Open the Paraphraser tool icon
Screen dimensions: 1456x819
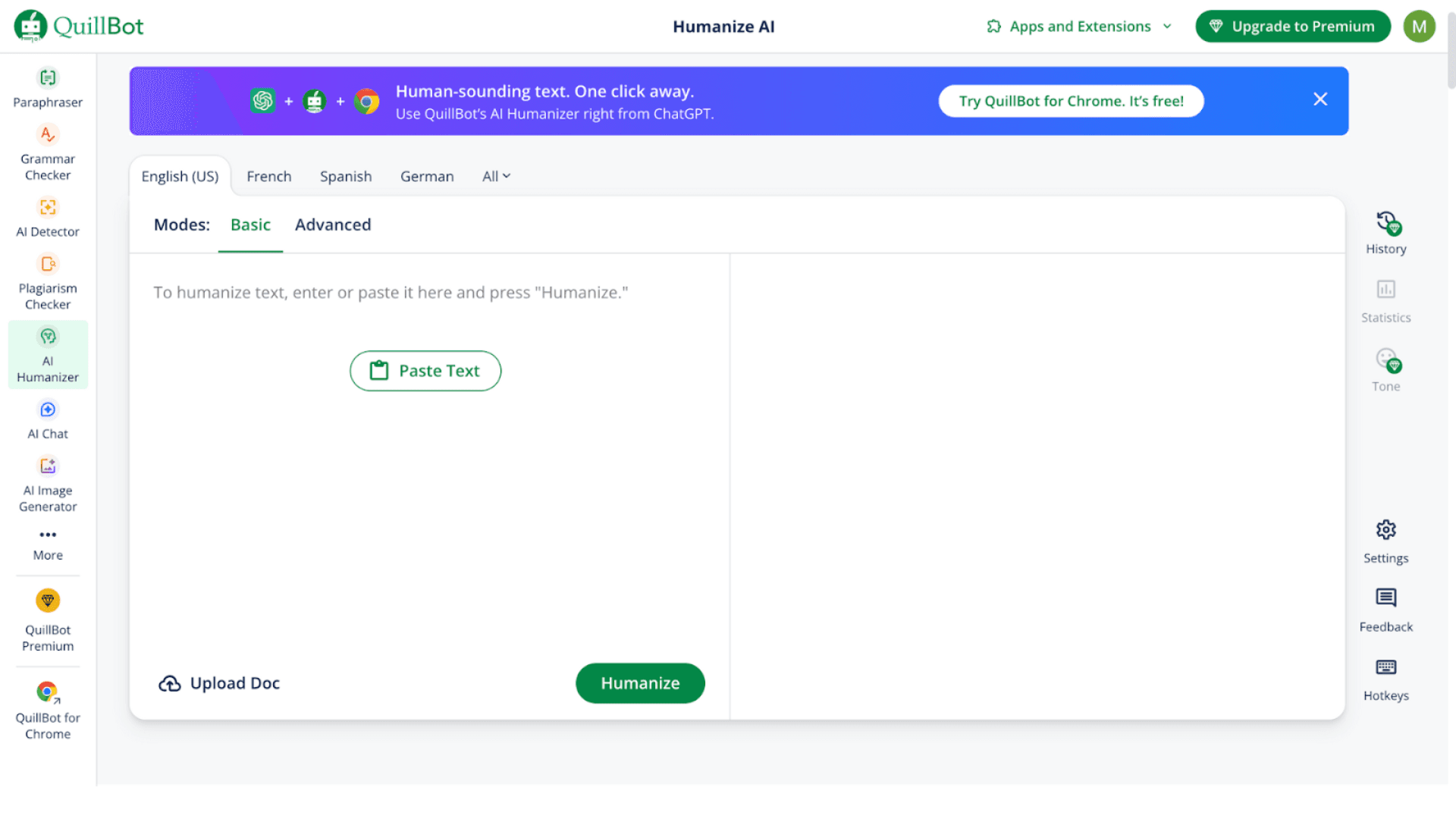pyautogui.click(x=48, y=78)
